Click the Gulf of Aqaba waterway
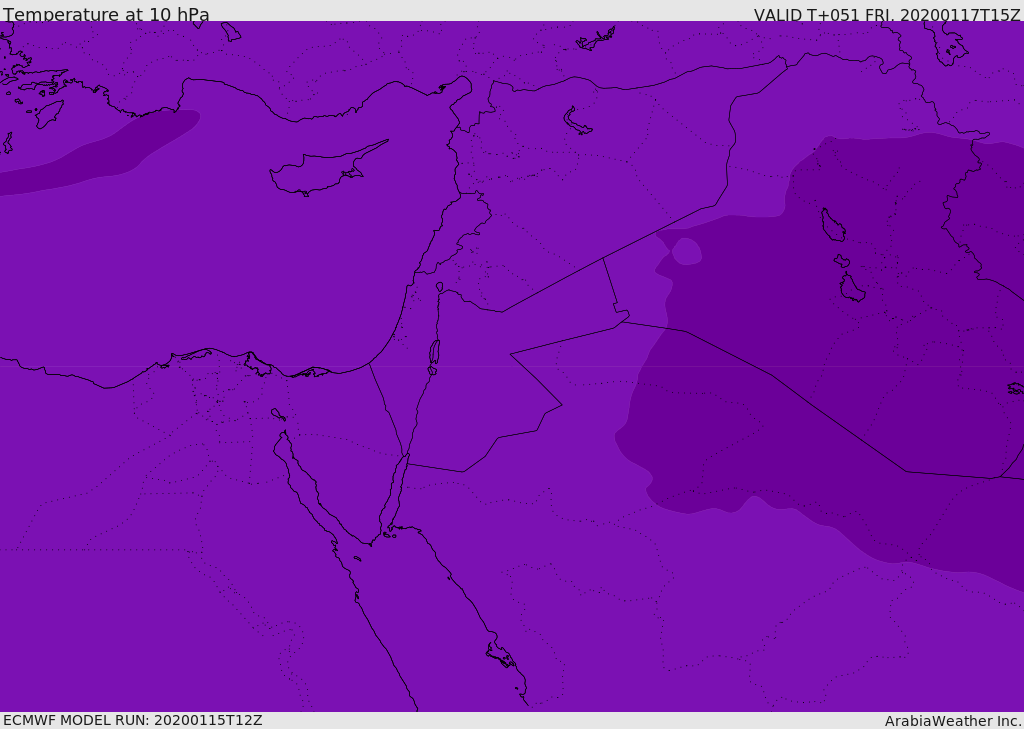The image size is (1024, 729). coord(394,496)
